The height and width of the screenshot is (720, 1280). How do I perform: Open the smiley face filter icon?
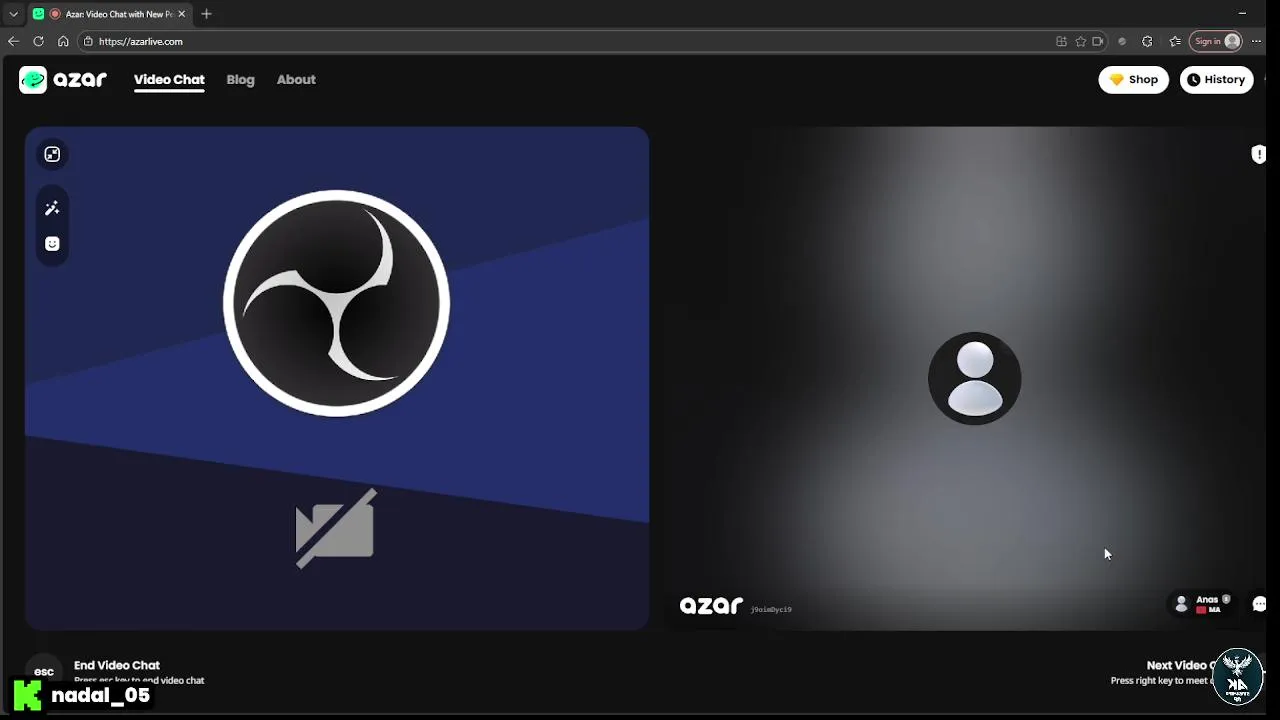[52, 244]
